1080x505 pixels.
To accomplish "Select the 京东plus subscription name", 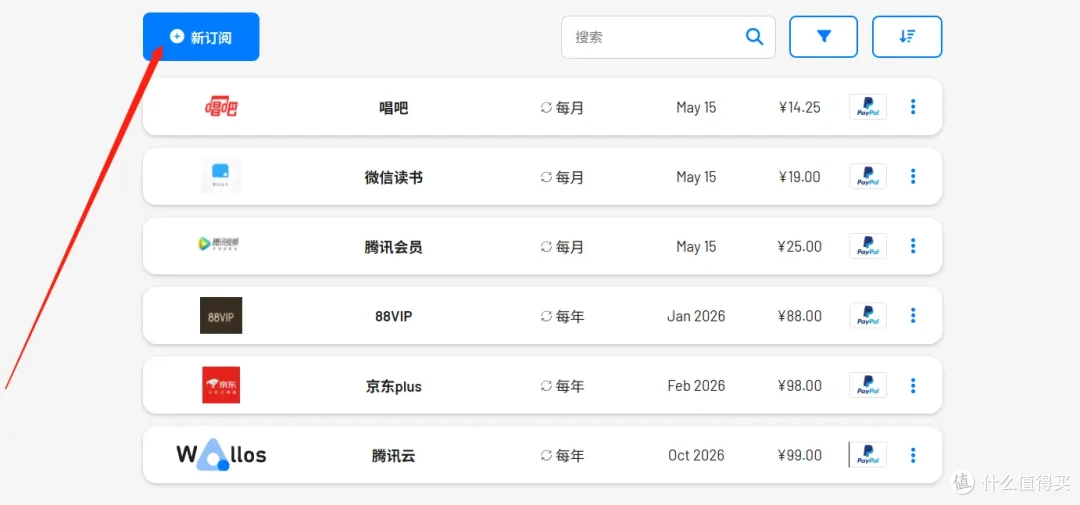I will [394, 387].
